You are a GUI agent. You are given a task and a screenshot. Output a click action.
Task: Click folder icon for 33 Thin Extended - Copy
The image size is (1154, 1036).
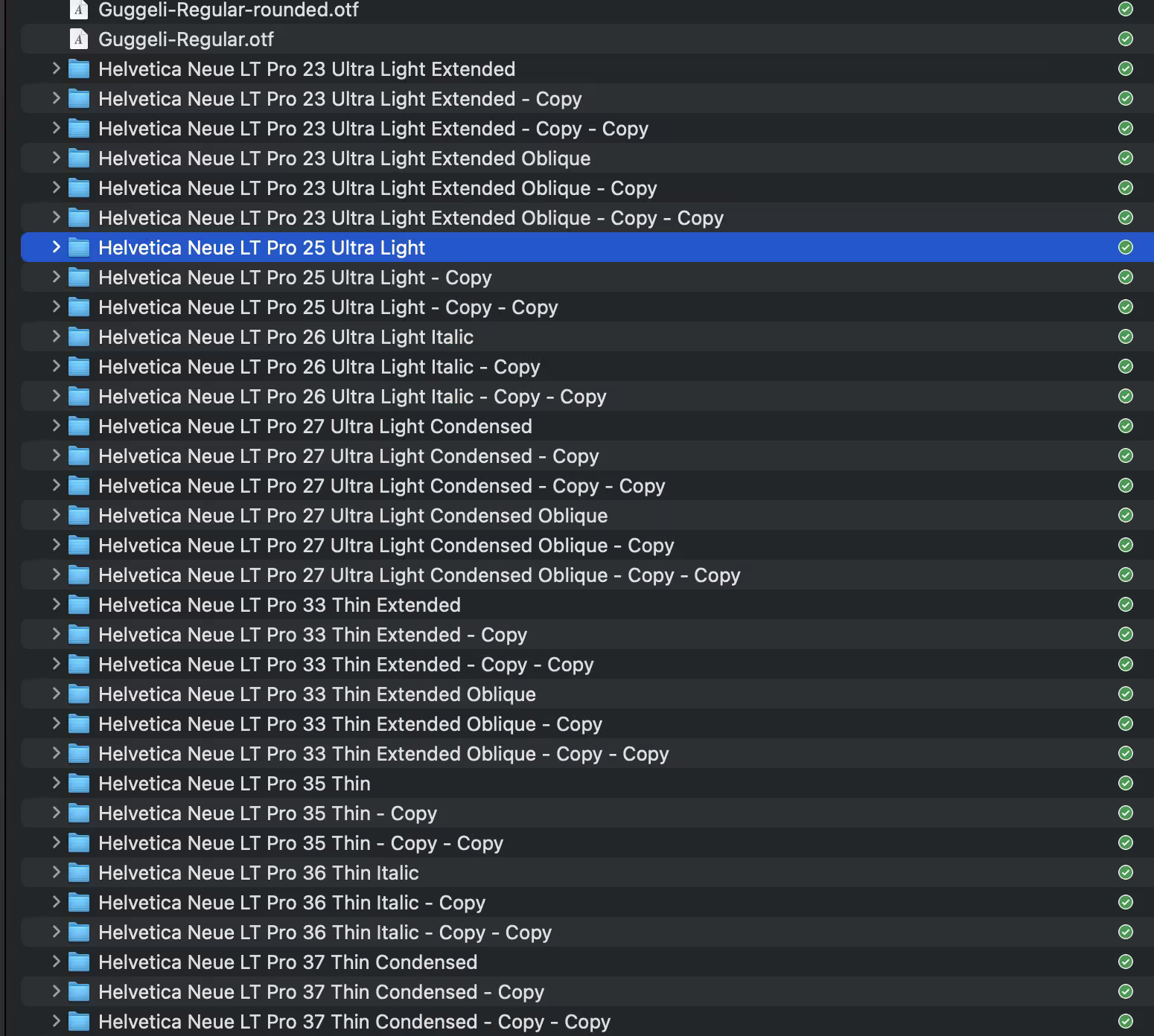pos(79,635)
